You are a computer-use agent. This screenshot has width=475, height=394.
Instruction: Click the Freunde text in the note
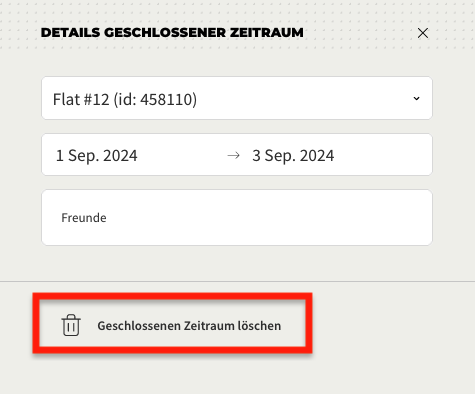pyautogui.click(x=84, y=218)
